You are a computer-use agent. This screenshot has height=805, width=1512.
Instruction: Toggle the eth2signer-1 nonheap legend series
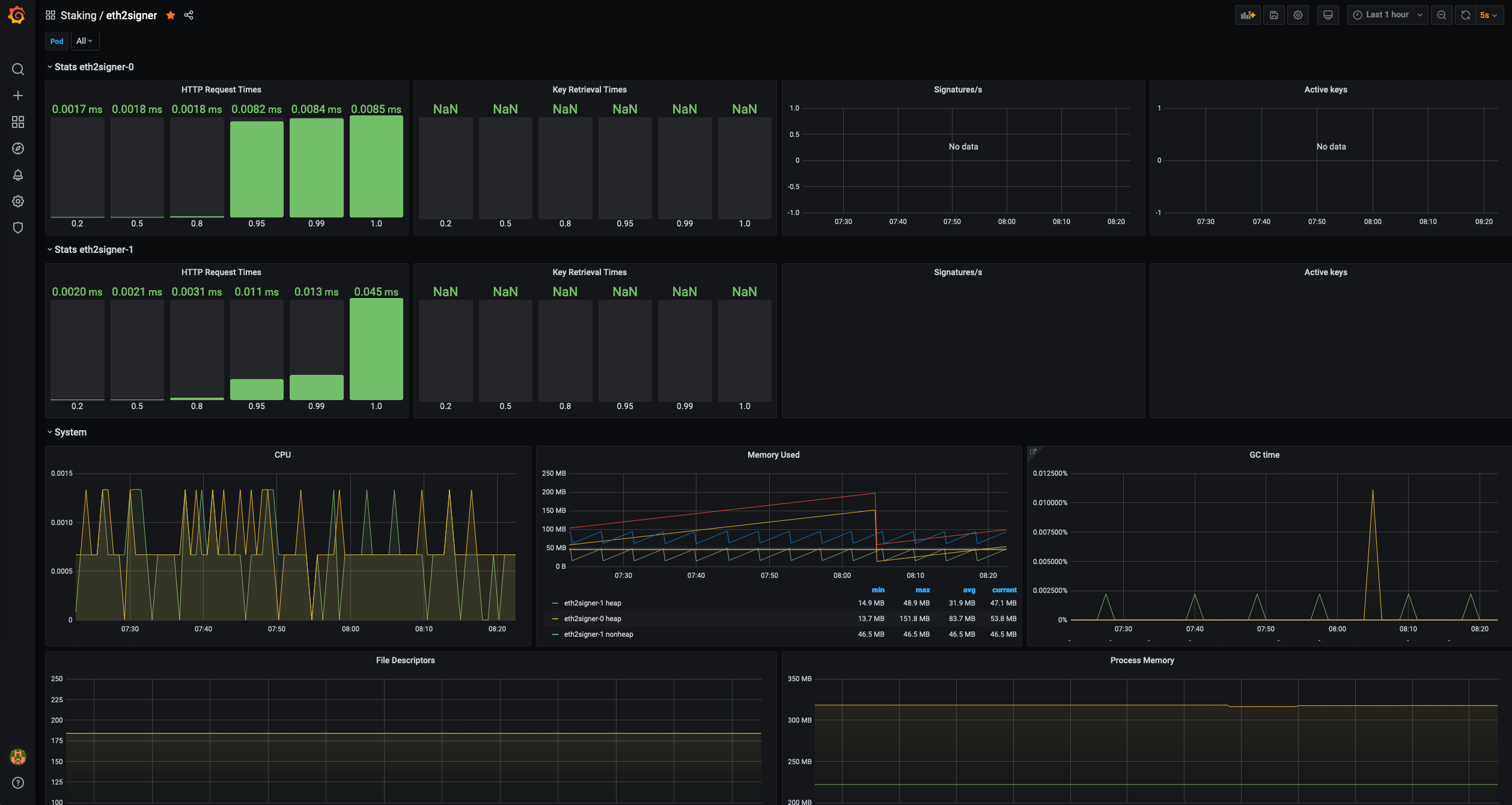click(x=598, y=634)
